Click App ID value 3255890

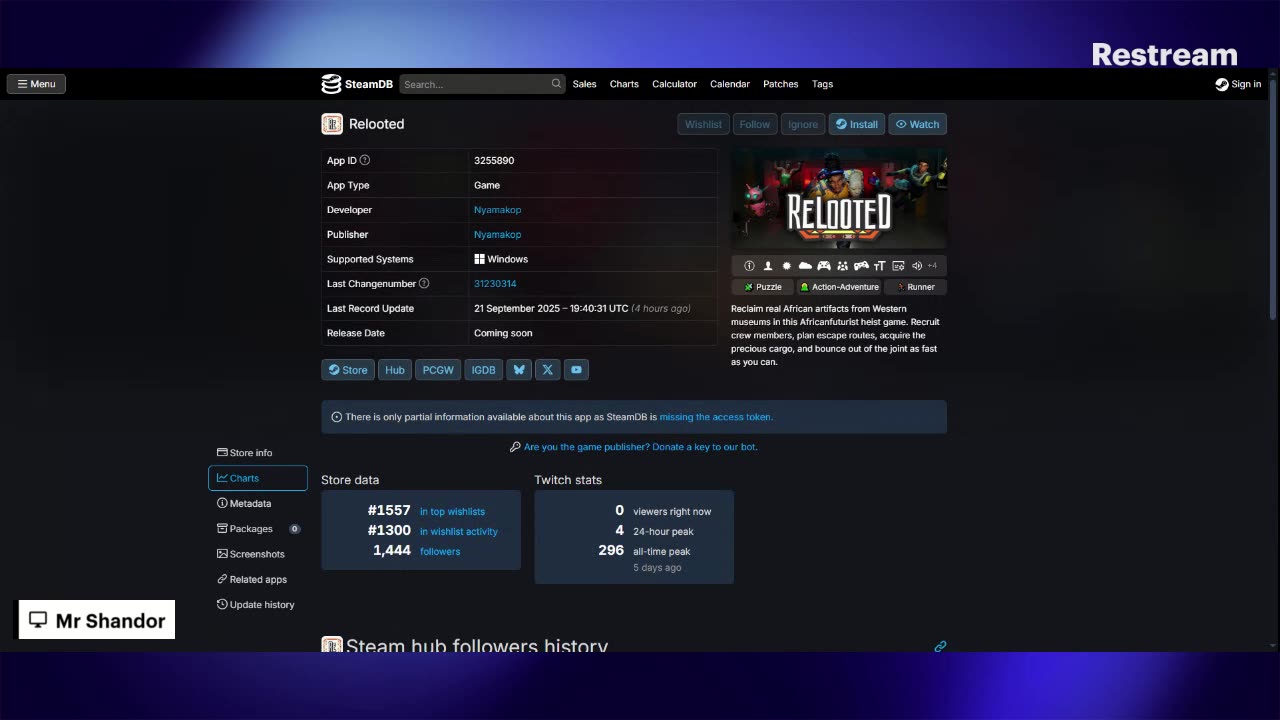(x=494, y=160)
